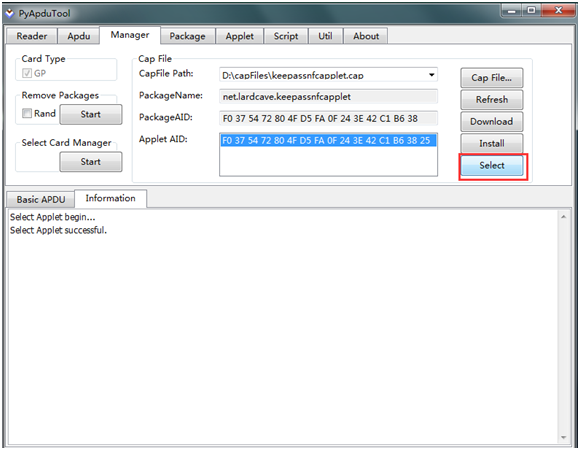Switch to the Basic APDU tab
This screenshot has width=580, height=450.
point(41,200)
